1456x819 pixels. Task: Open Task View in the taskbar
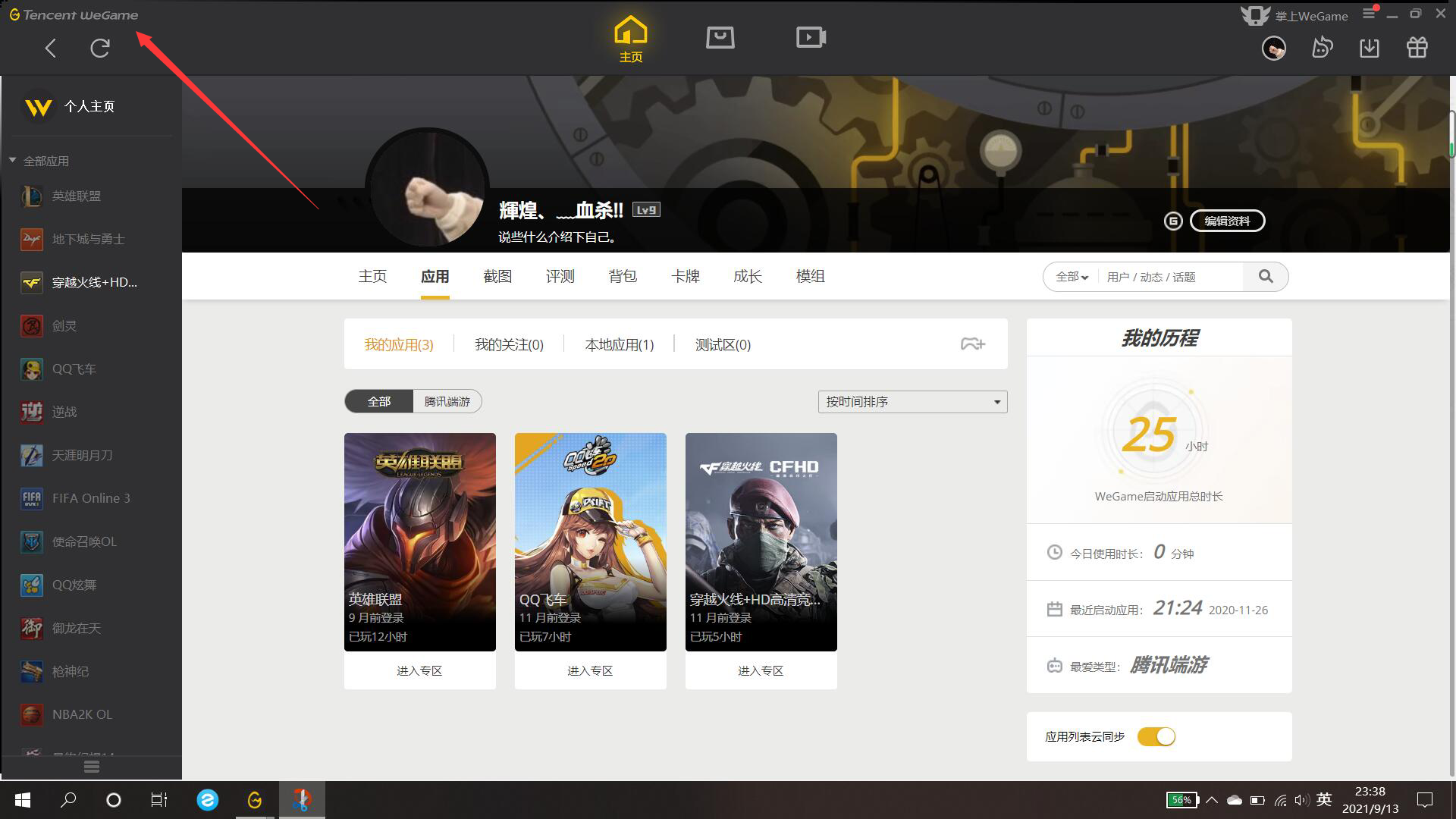[x=158, y=800]
